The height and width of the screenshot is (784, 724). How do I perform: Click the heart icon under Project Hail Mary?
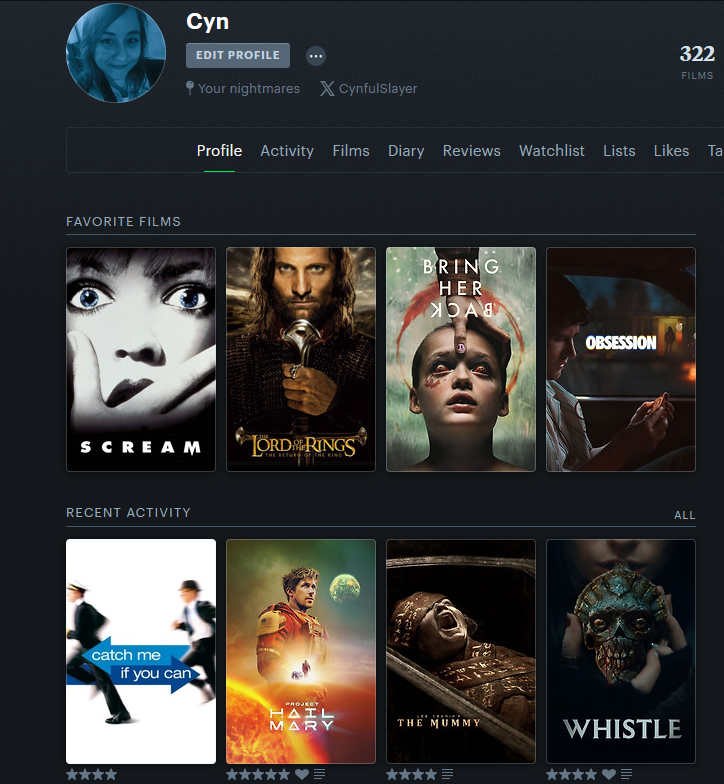[302, 774]
